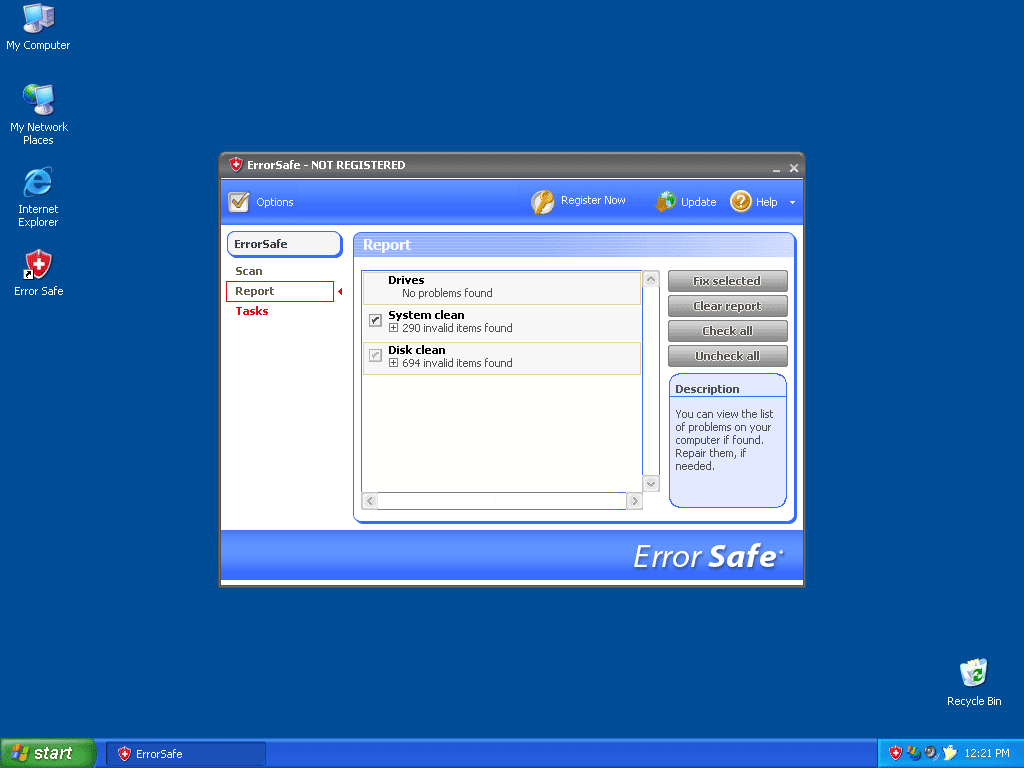The width and height of the screenshot is (1024, 768).
Task: Click the ErrorSafe shield tray icon
Action: click(x=896, y=753)
